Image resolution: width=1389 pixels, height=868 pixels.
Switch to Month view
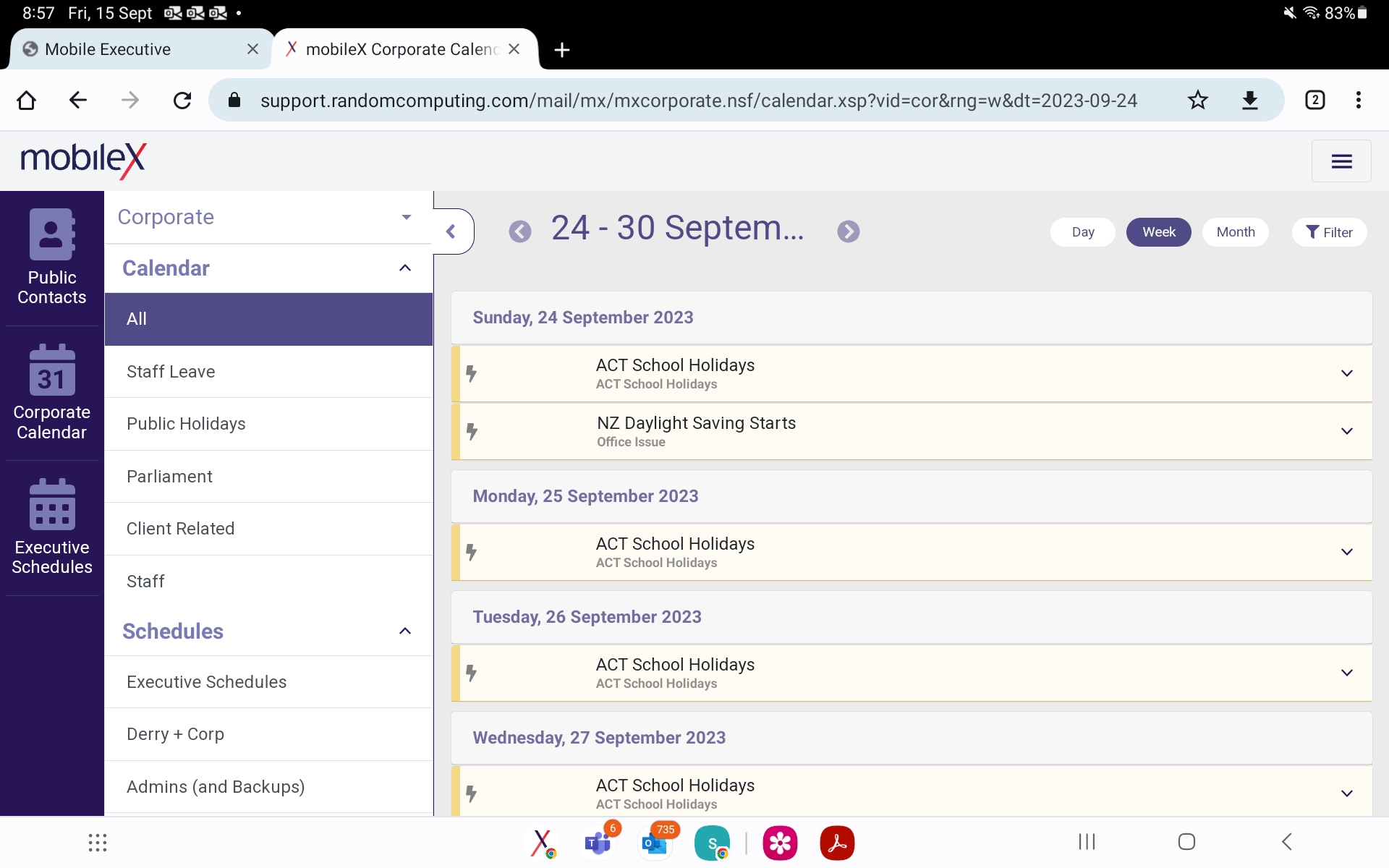tap(1235, 232)
